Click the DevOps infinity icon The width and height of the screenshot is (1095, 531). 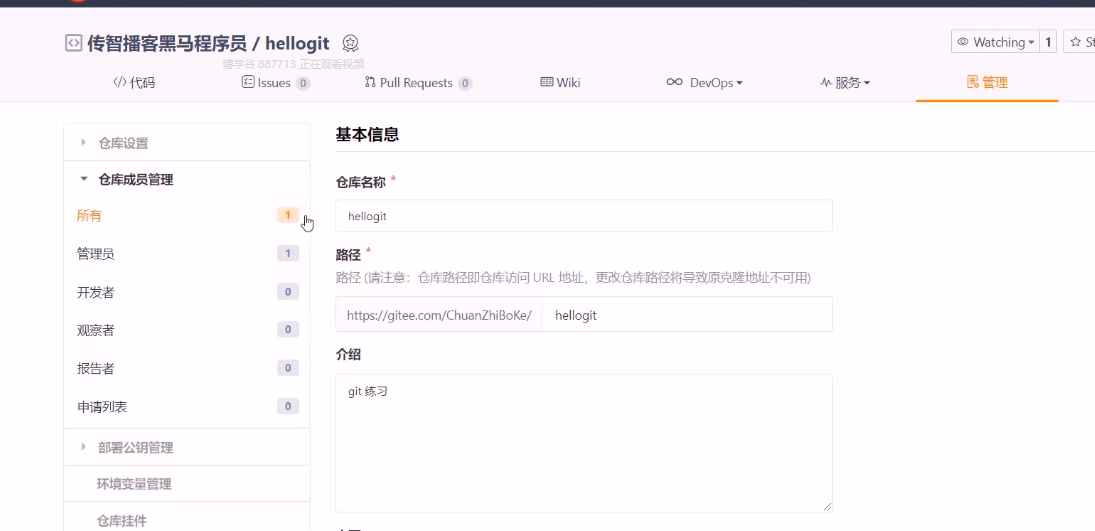pyautogui.click(x=674, y=82)
